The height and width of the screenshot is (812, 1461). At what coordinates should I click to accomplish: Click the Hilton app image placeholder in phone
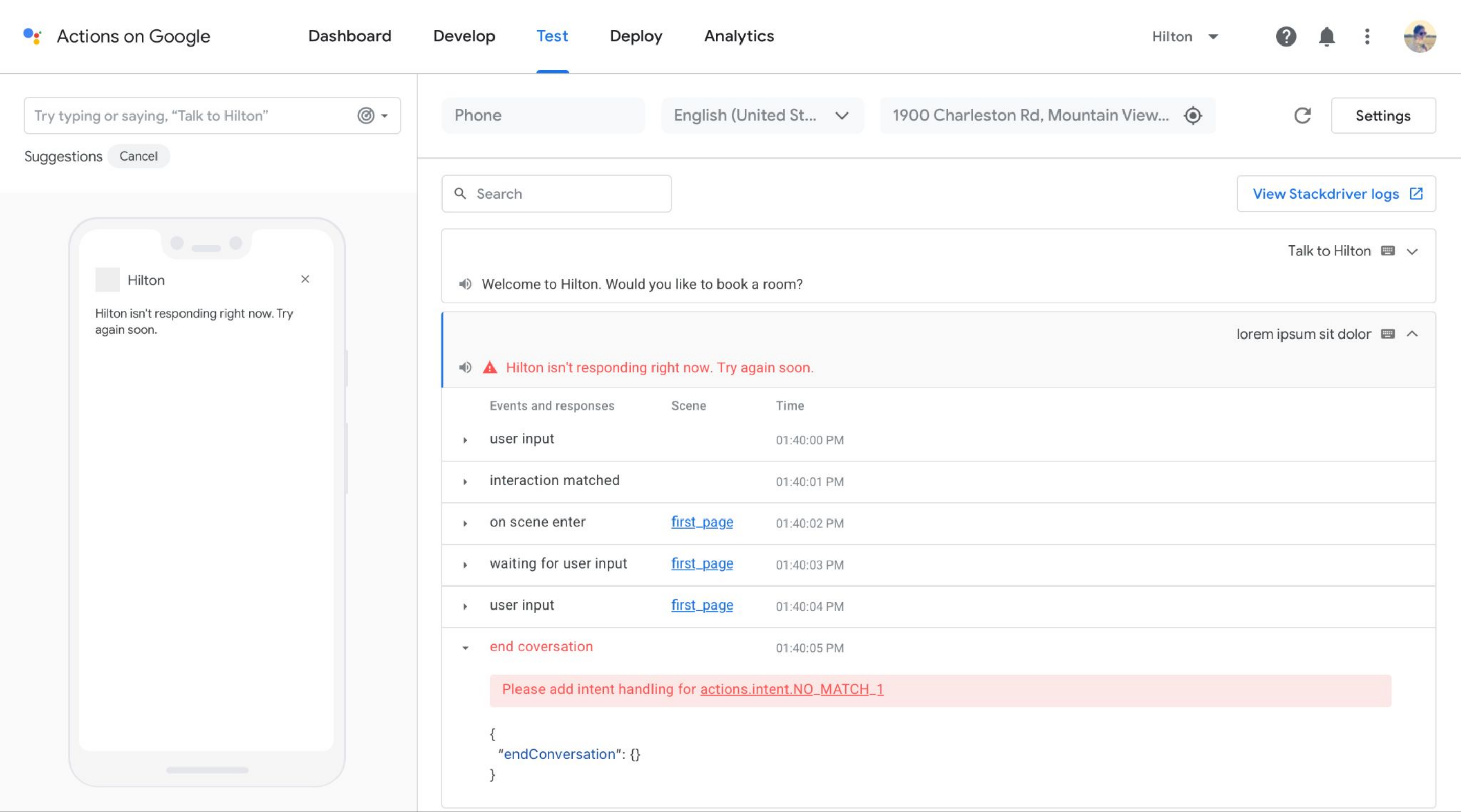click(x=107, y=280)
